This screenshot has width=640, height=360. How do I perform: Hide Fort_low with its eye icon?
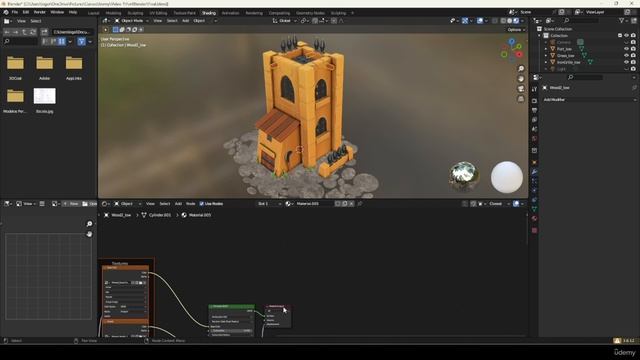pyautogui.click(x=627, y=49)
